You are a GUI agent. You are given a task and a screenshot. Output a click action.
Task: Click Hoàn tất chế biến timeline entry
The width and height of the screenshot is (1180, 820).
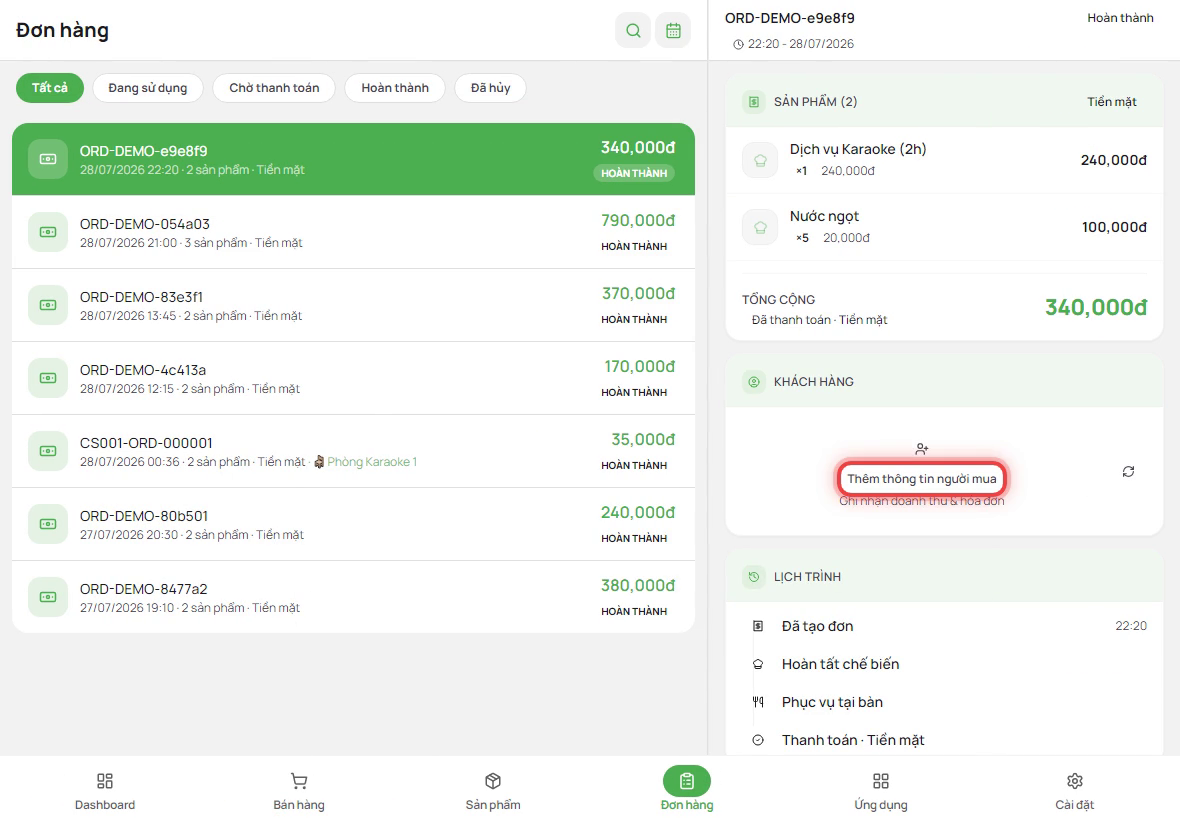click(950, 664)
